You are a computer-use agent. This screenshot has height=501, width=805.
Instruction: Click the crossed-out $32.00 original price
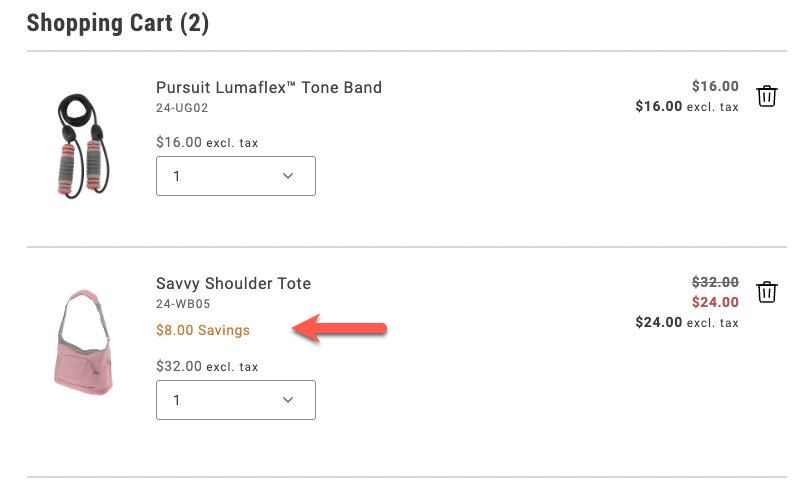(715, 282)
